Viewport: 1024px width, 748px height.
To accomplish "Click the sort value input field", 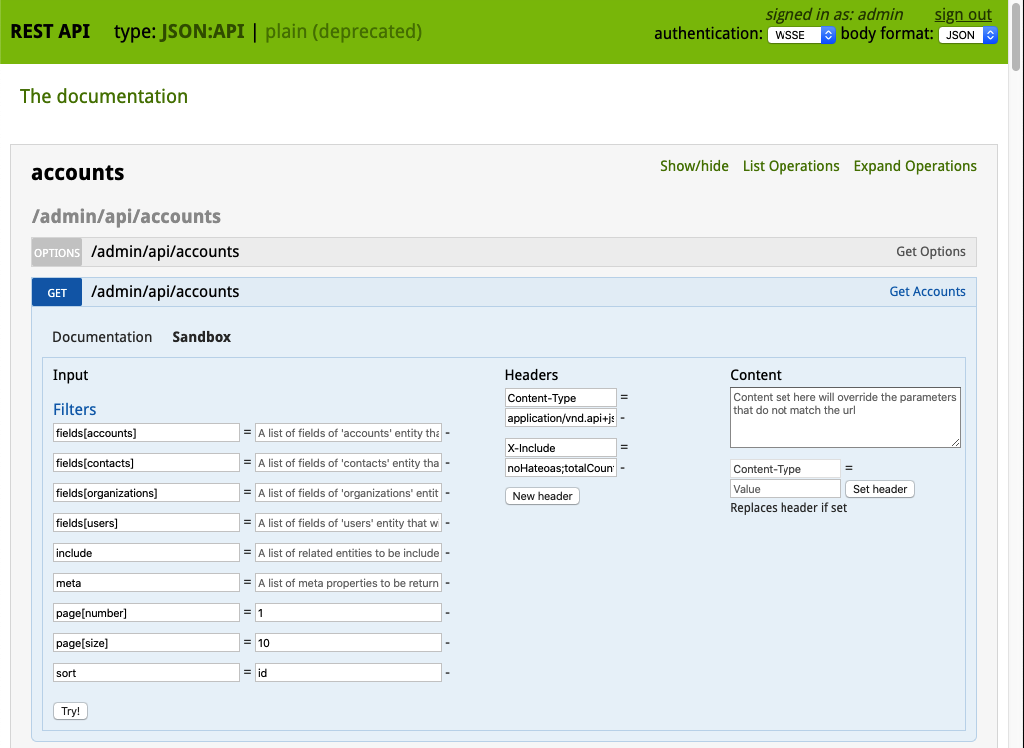I will click(x=348, y=673).
